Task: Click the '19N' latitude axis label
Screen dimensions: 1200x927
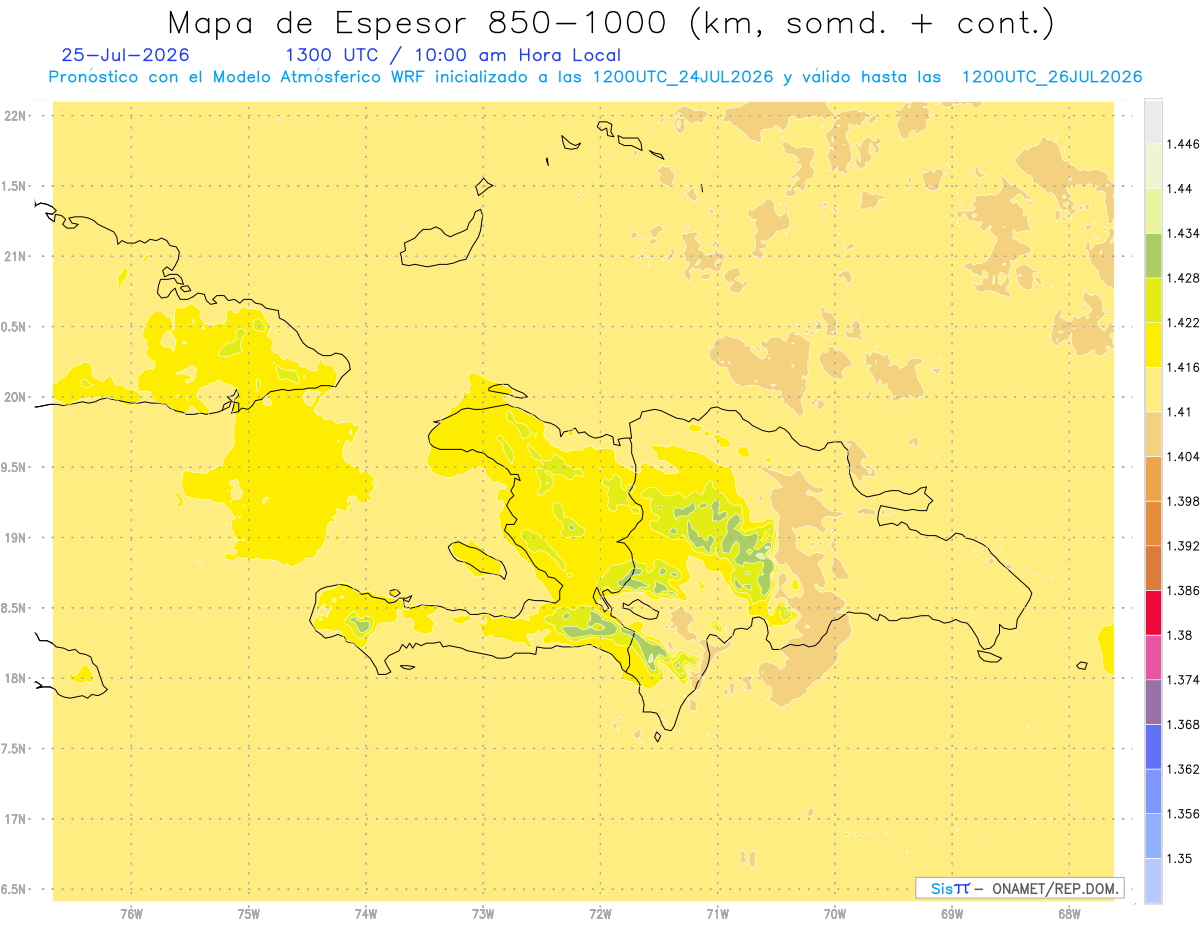Action: coord(15,538)
